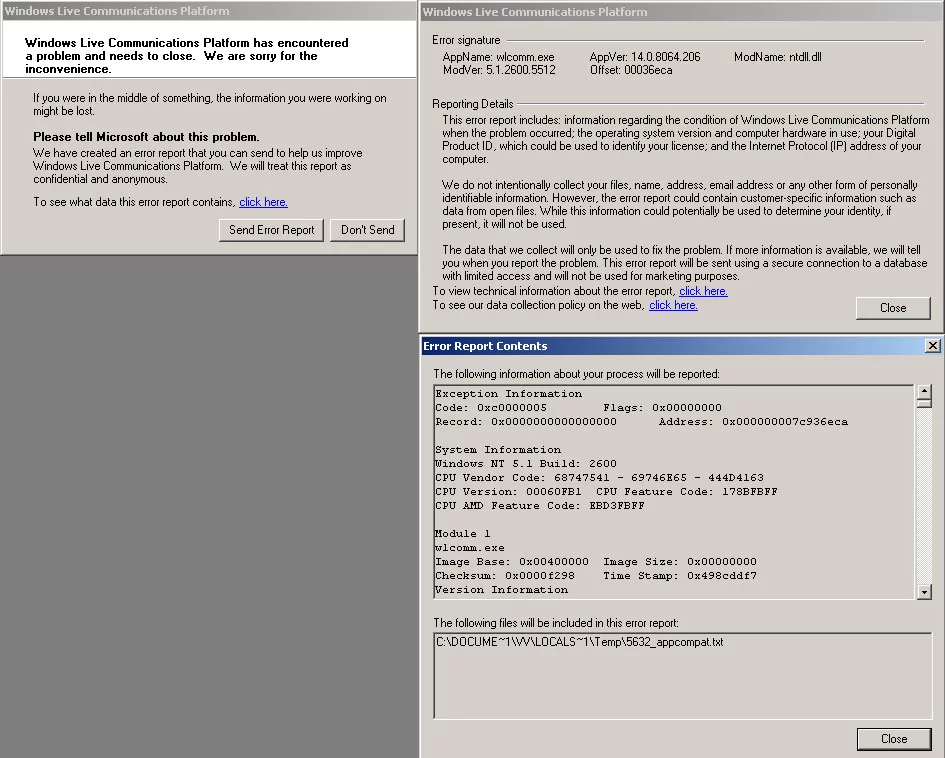This screenshot has width=945, height=758.
Task: Click the 'Version Information' line
Action: pos(501,590)
